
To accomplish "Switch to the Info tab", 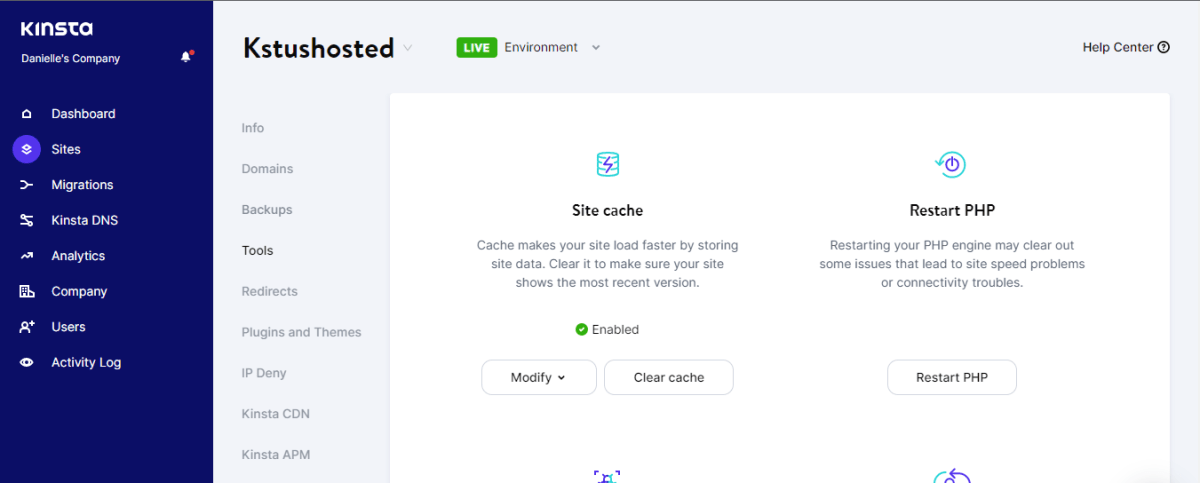I will coord(253,128).
